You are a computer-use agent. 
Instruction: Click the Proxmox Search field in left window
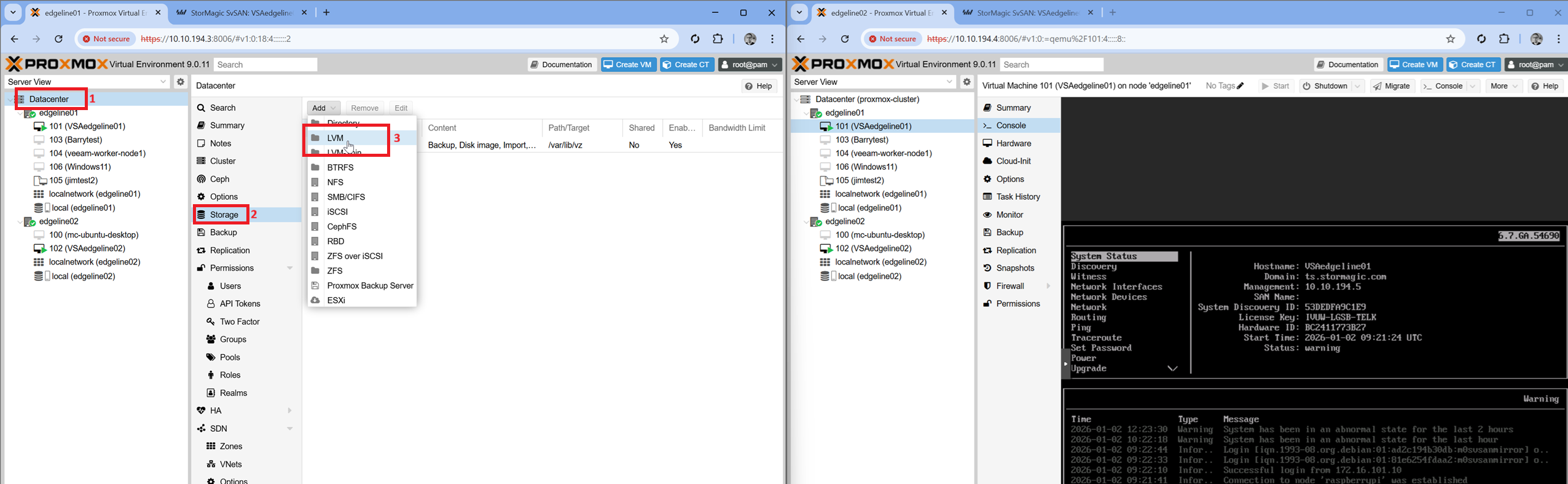(265, 65)
